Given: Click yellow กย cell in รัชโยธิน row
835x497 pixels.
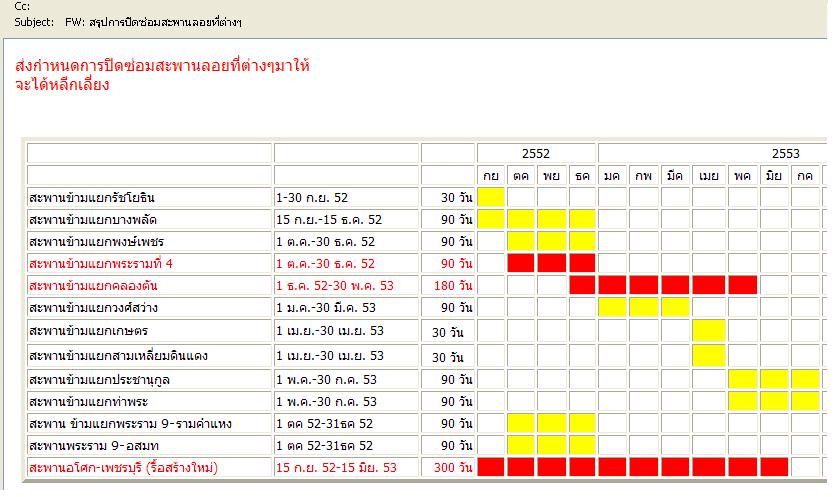Looking at the screenshot, I should (491, 197).
